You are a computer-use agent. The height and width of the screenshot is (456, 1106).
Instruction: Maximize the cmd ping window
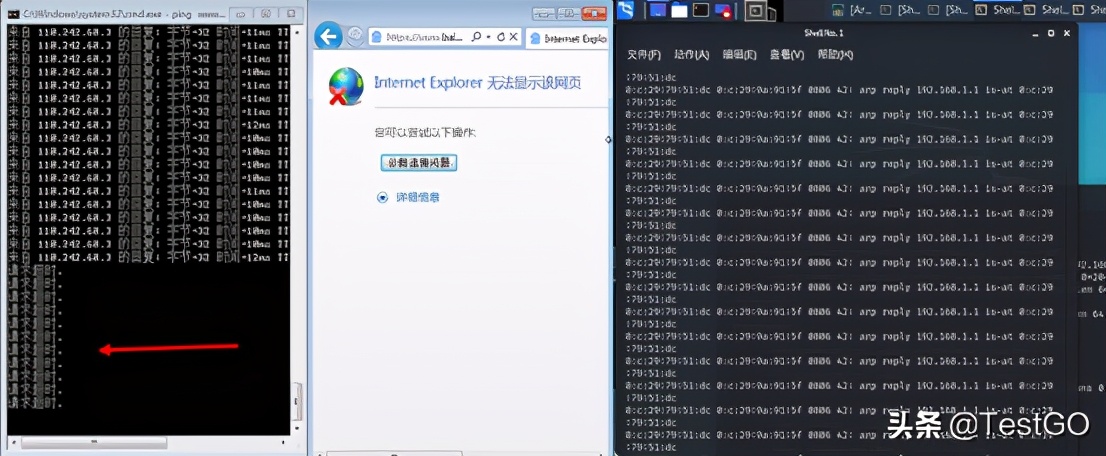[x=265, y=13]
